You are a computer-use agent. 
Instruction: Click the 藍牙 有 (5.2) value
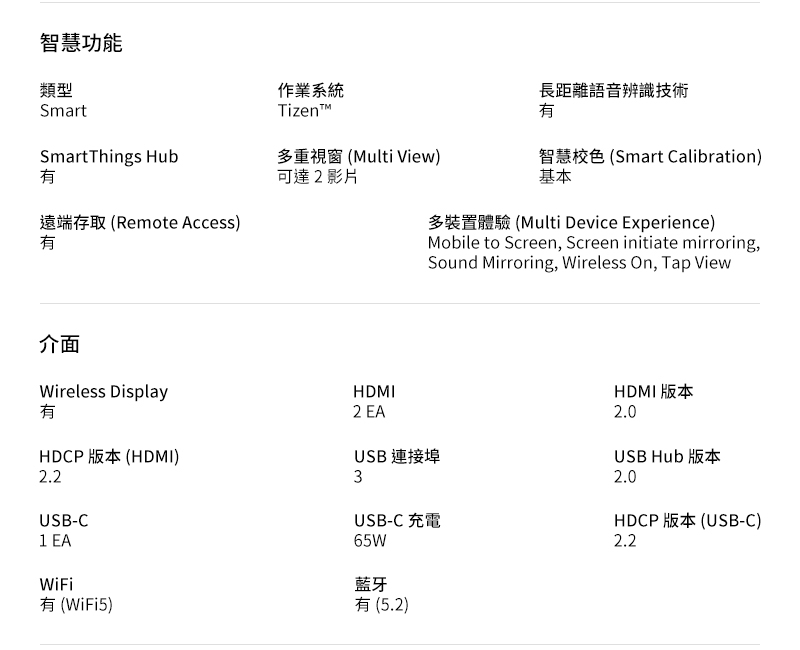point(381,605)
